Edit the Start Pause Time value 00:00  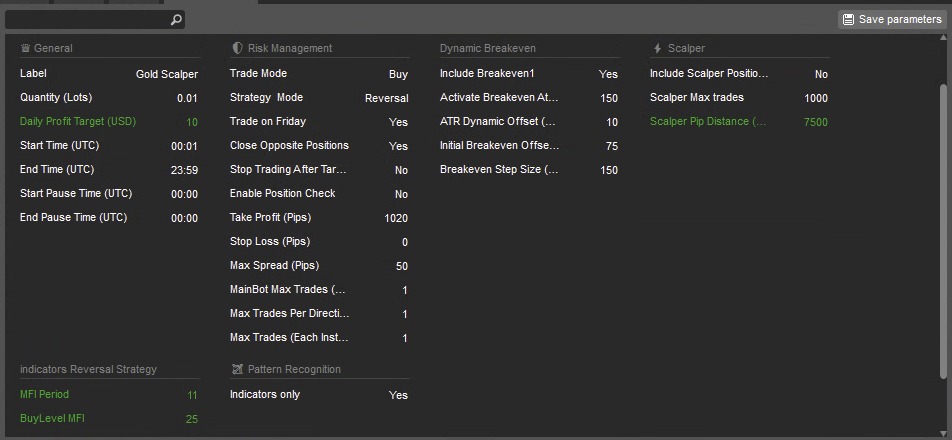(185, 194)
